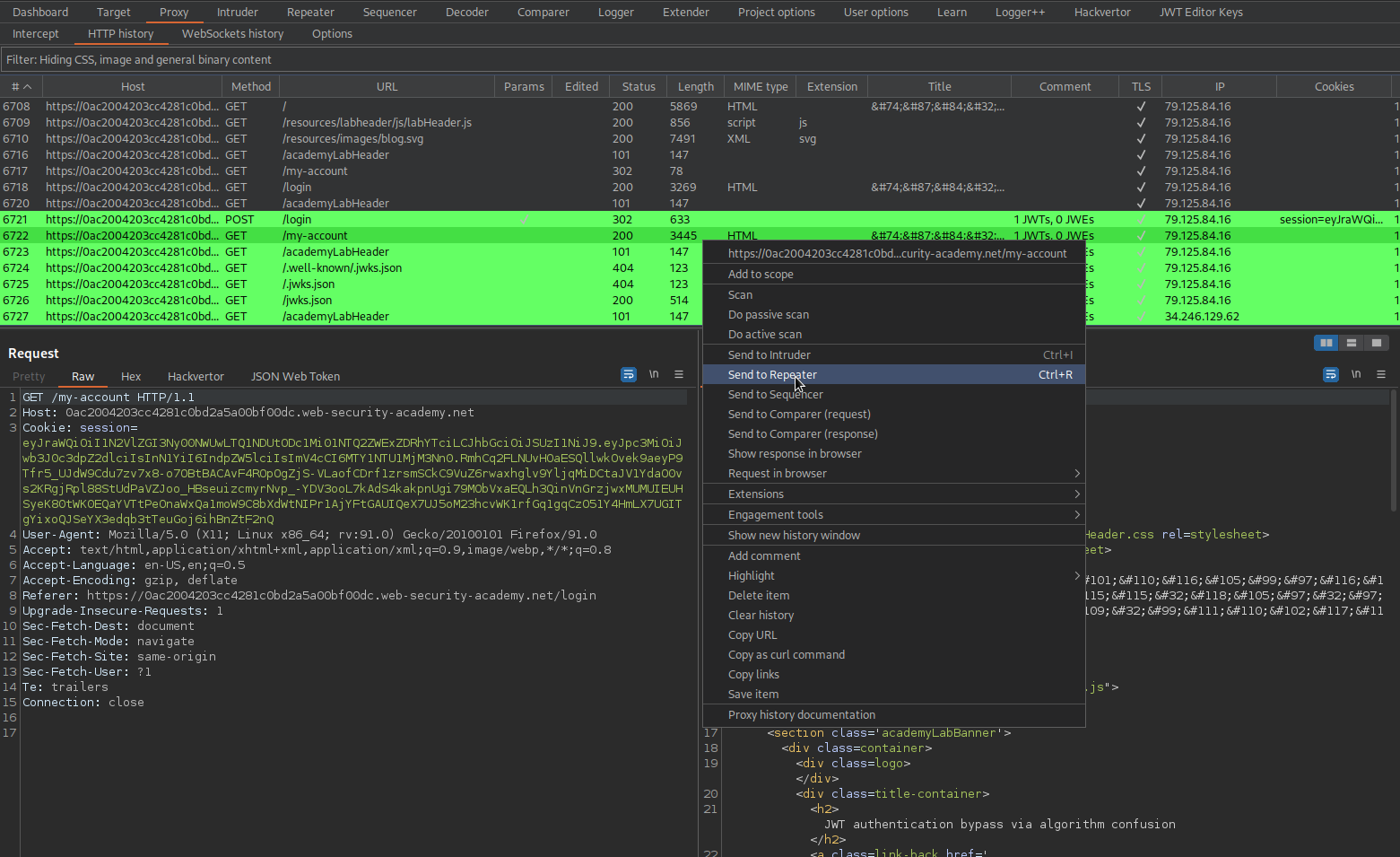Open the Request editor hamburger options menu
The width and height of the screenshot is (1400, 857).
679,374
